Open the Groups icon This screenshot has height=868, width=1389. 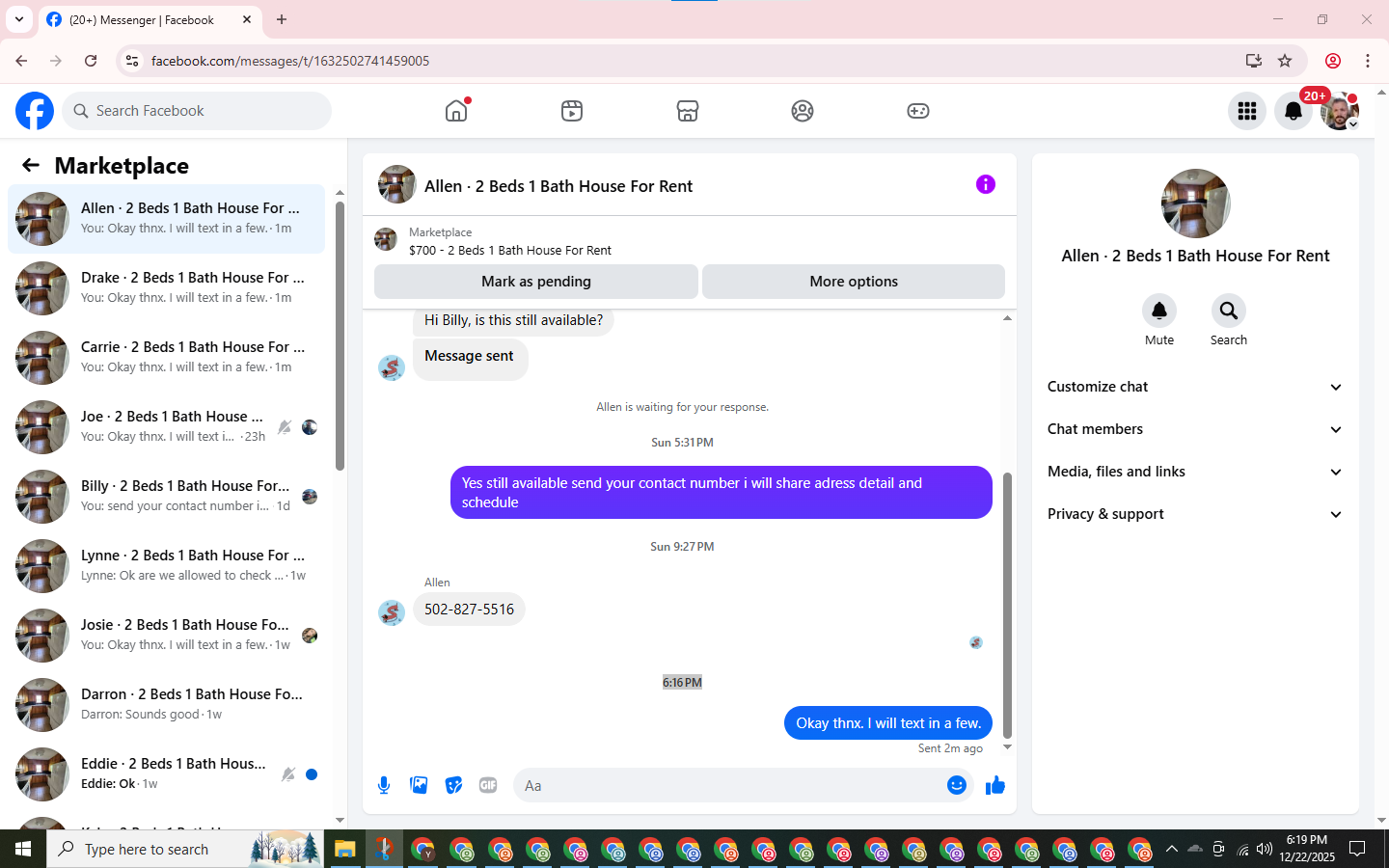[x=803, y=111]
